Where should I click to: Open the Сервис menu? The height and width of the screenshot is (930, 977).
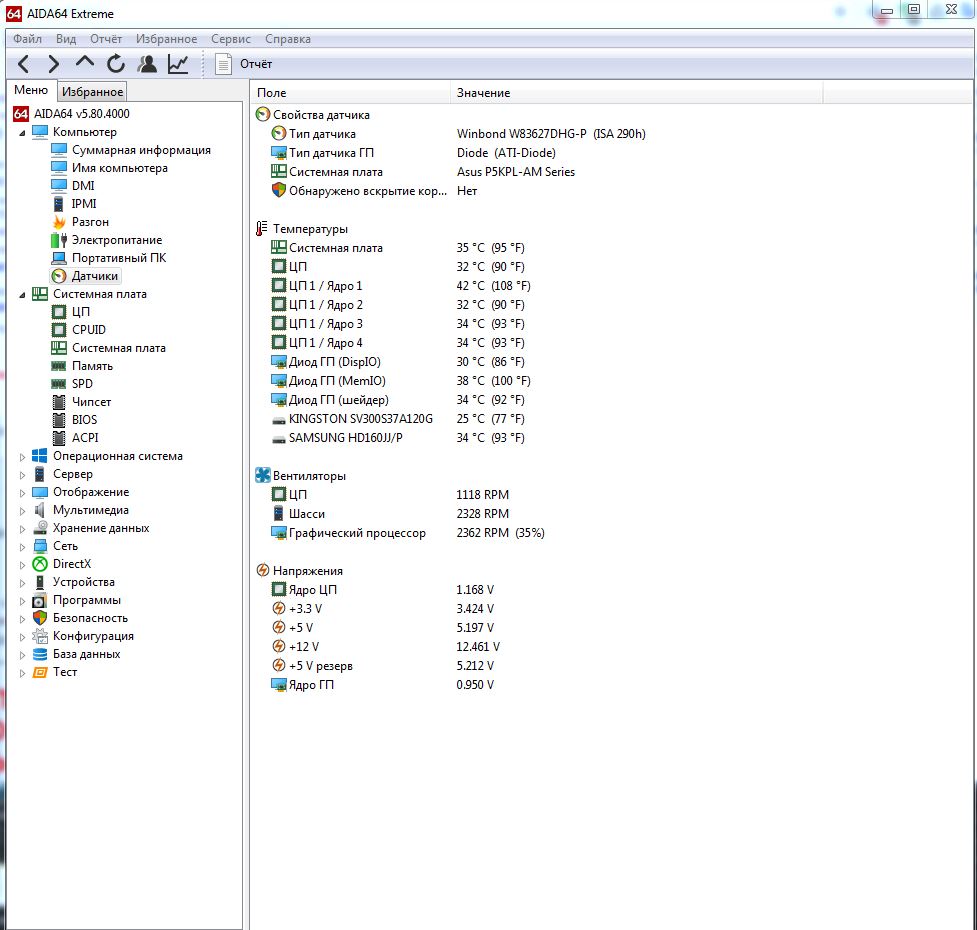point(231,39)
